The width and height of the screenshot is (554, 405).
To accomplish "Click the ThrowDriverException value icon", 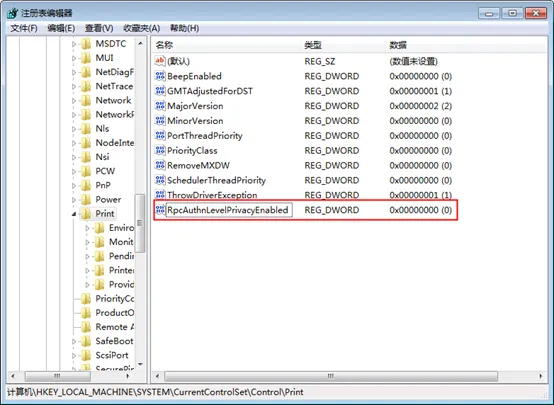I will [160, 194].
